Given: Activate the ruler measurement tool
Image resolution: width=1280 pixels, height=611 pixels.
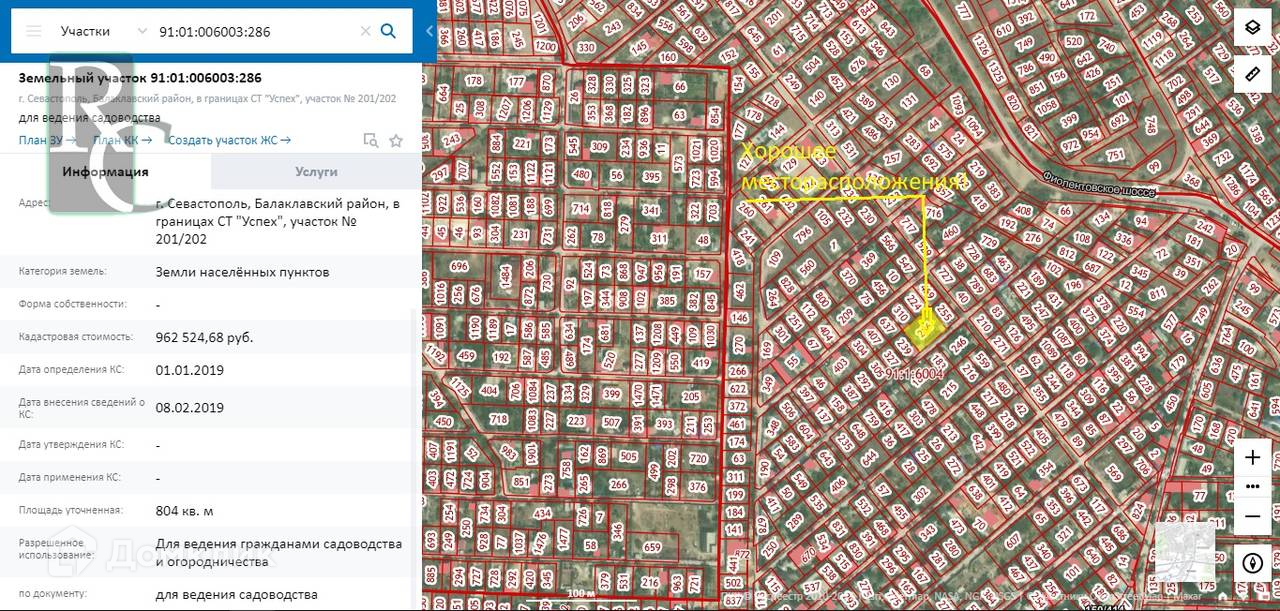Looking at the screenshot, I should pyautogui.click(x=1252, y=73).
